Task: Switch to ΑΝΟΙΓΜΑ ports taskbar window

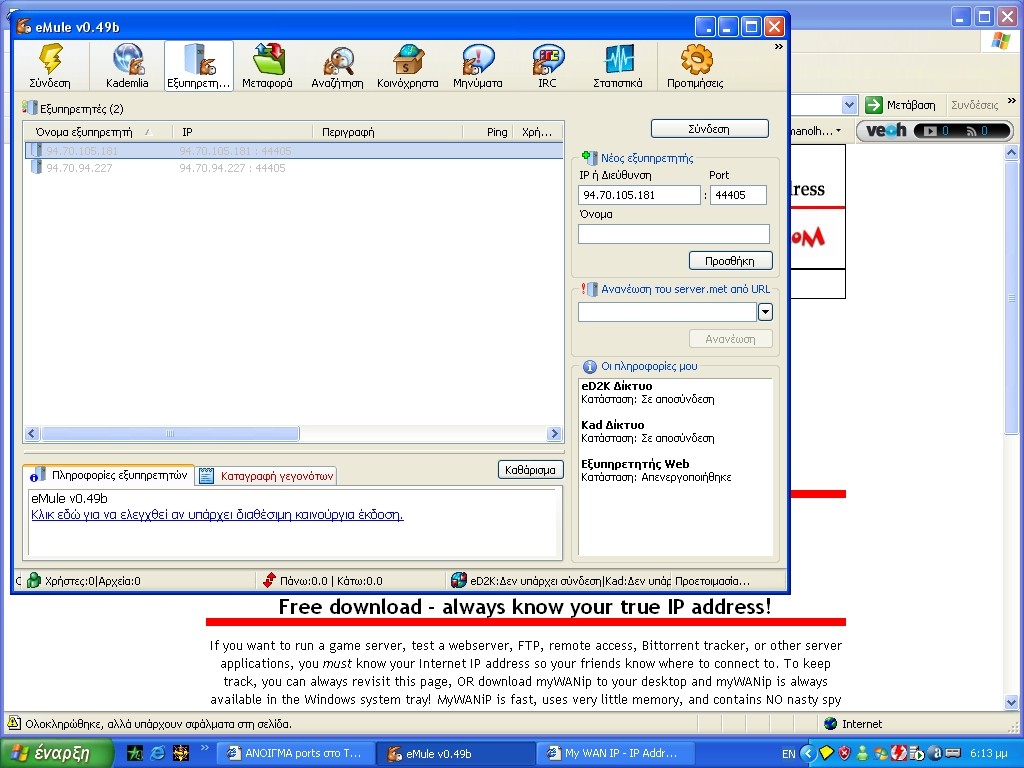Action: click(x=295, y=753)
